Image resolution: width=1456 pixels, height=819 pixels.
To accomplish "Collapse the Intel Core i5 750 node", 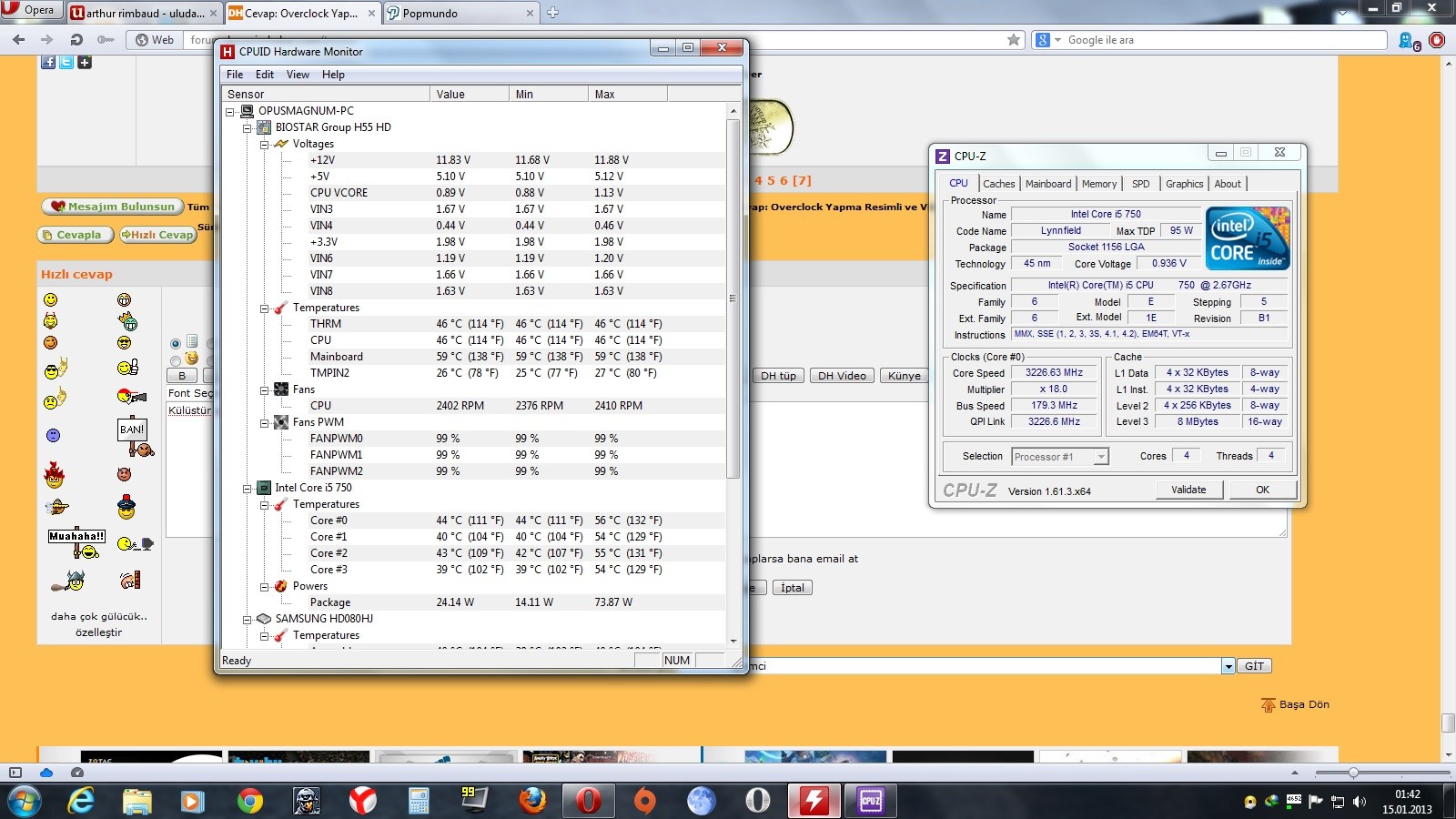I will click(247, 489).
